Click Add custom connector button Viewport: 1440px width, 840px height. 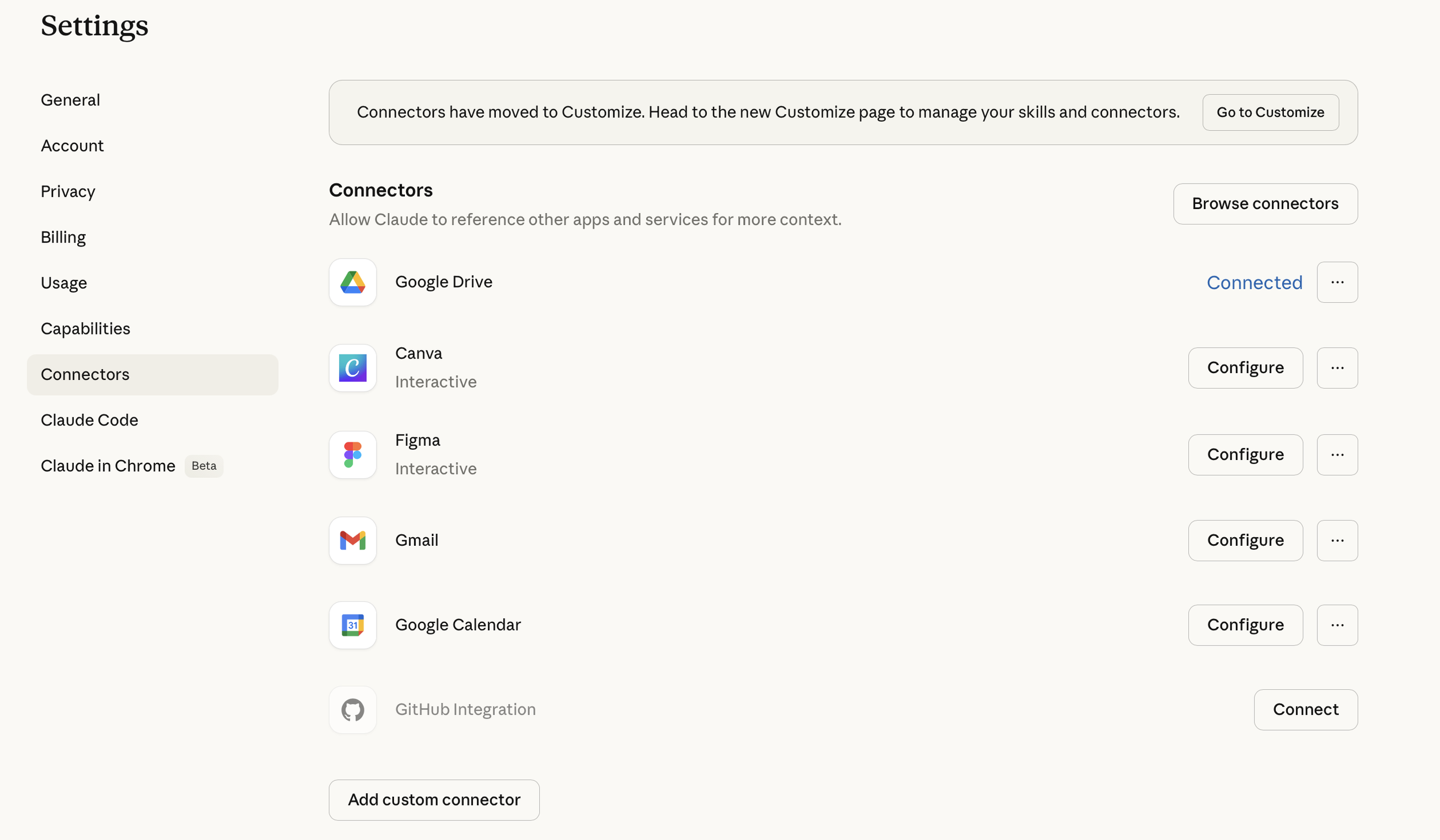tap(434, 800)
